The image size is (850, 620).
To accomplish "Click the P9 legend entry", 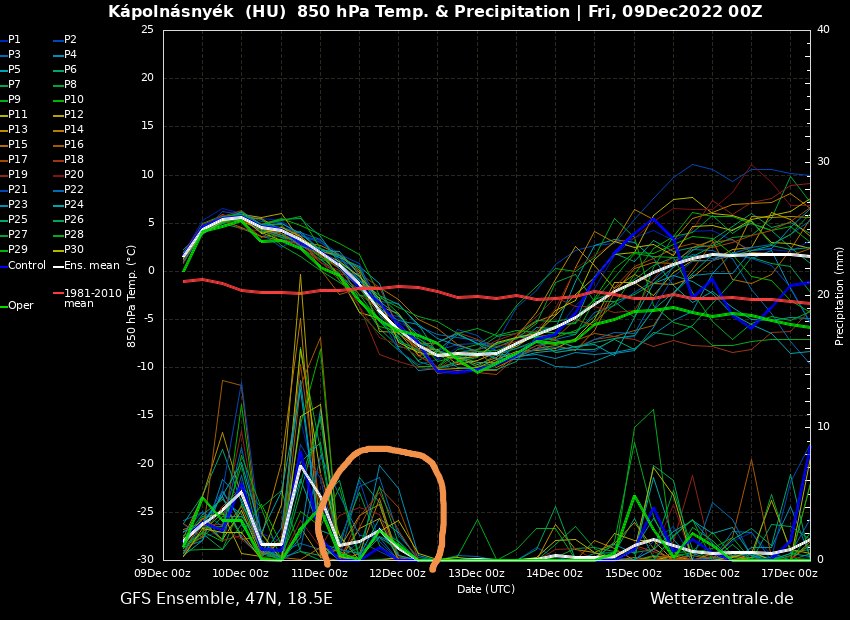I will pyautogui.click(x=14, y=100).
